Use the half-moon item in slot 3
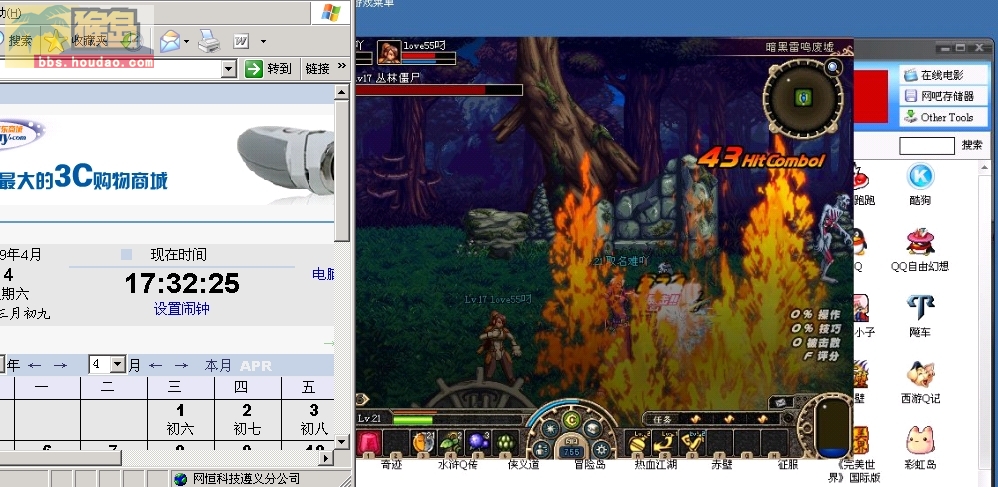This screenshot has width=998, height=487. [x=421, y=442]
